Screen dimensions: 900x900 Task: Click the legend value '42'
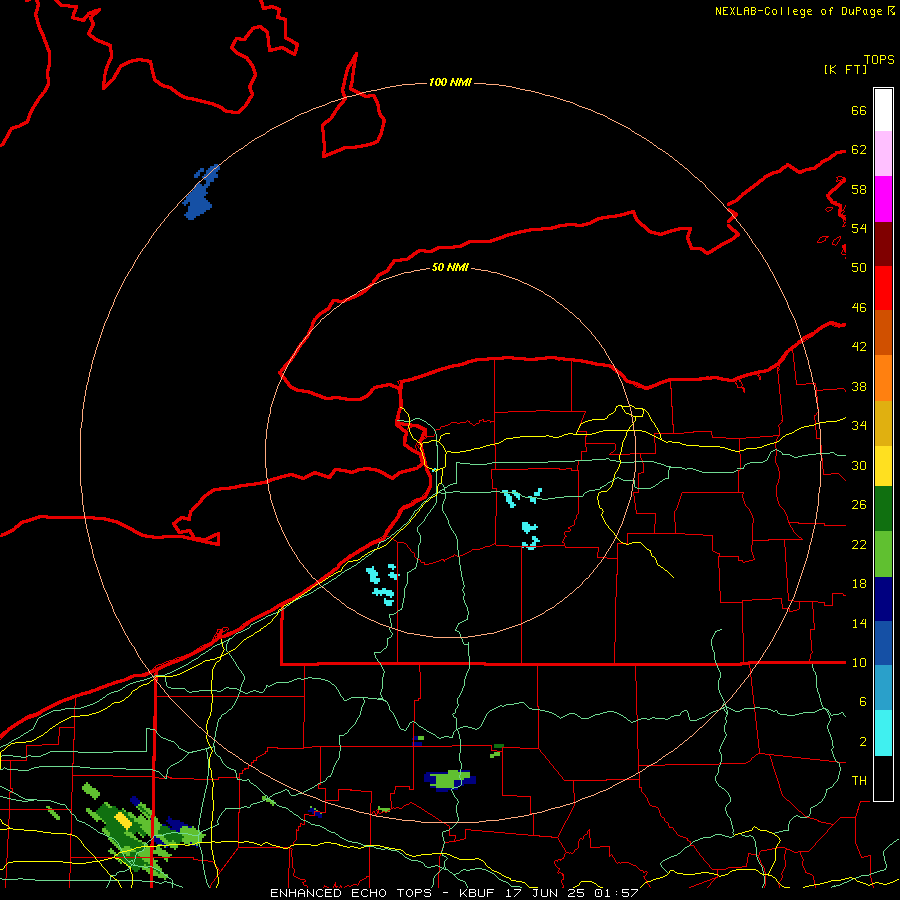point(859,347)
